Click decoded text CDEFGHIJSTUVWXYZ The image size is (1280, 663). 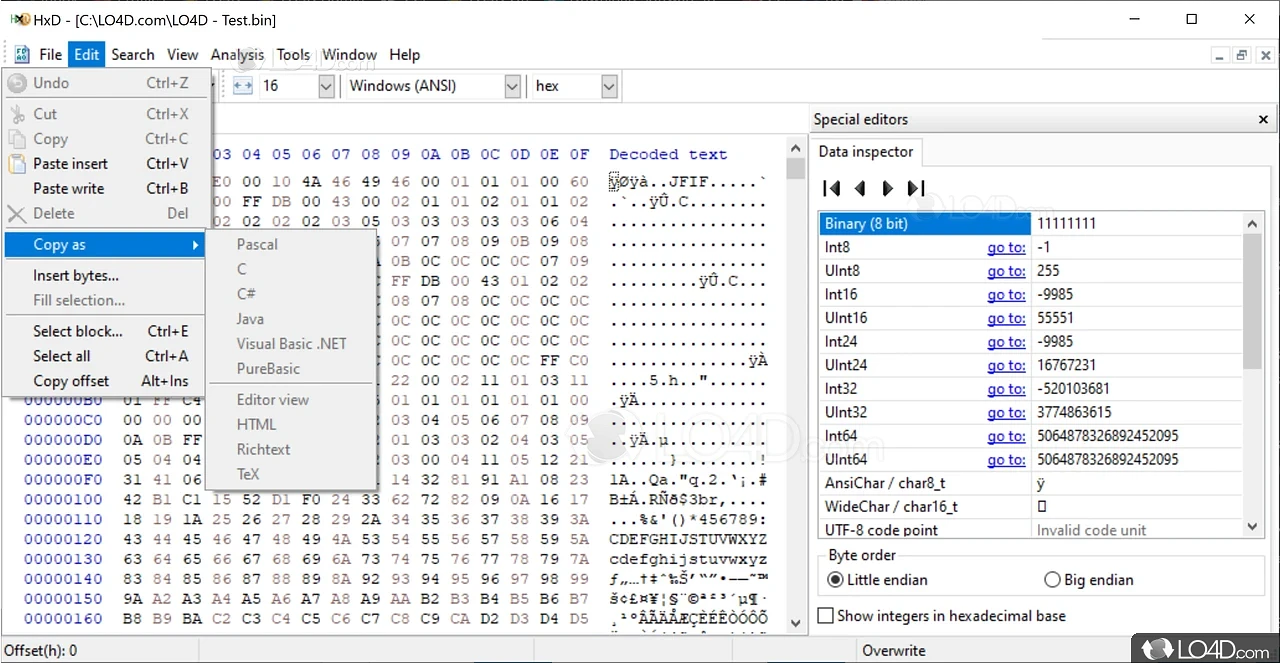coord(688,539)
